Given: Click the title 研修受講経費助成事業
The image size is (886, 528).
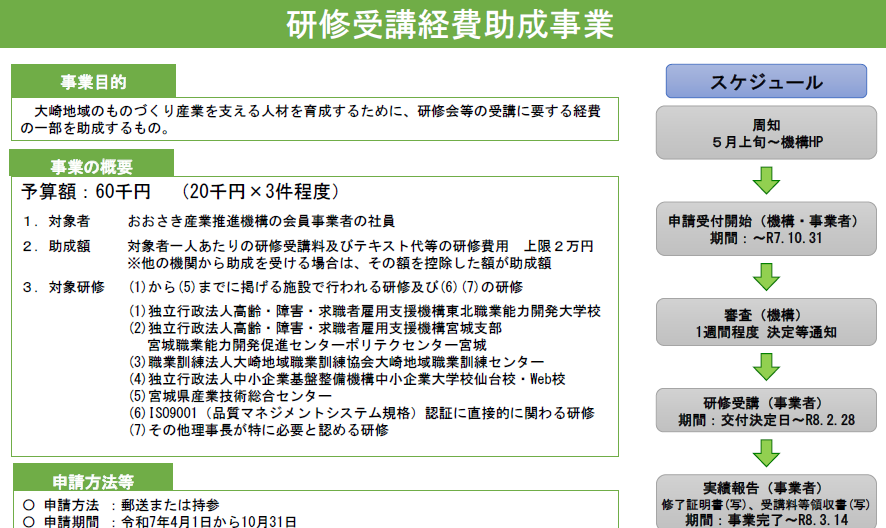Looking at the screenshot, I should pyautogui.click(x=450, y=25).
